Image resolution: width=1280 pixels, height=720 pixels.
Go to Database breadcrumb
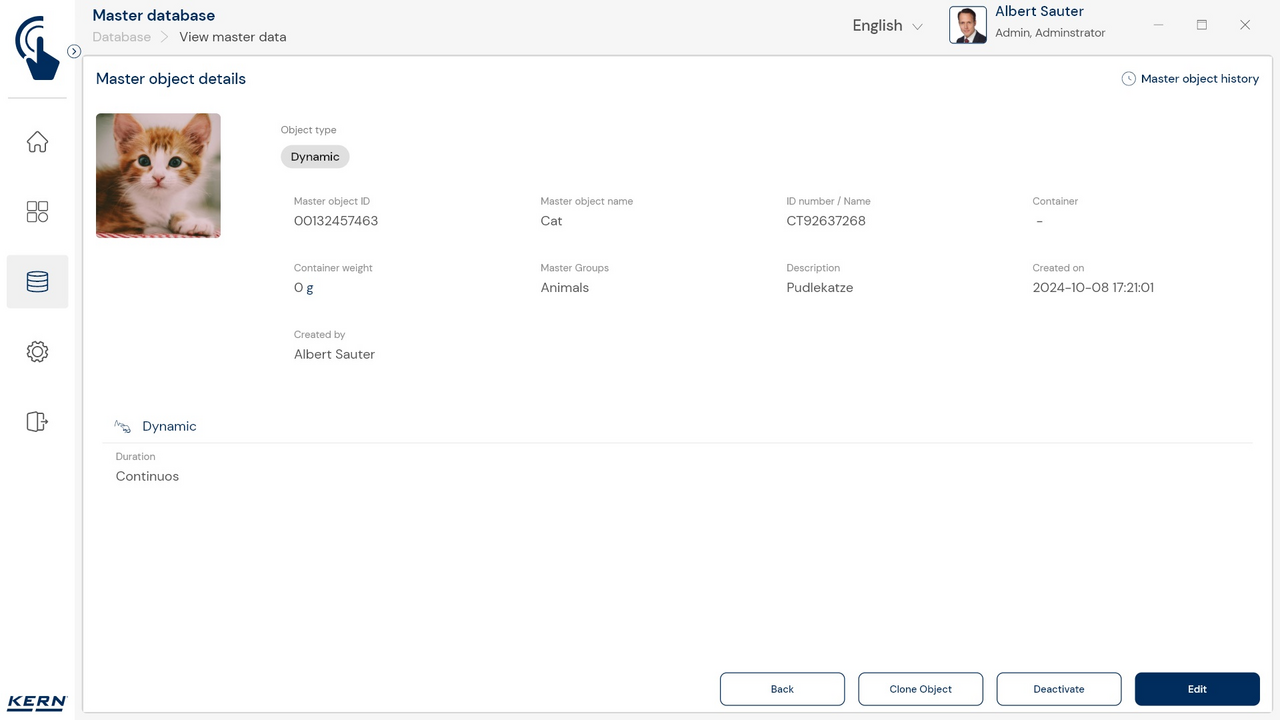click(x=122, y=37)
